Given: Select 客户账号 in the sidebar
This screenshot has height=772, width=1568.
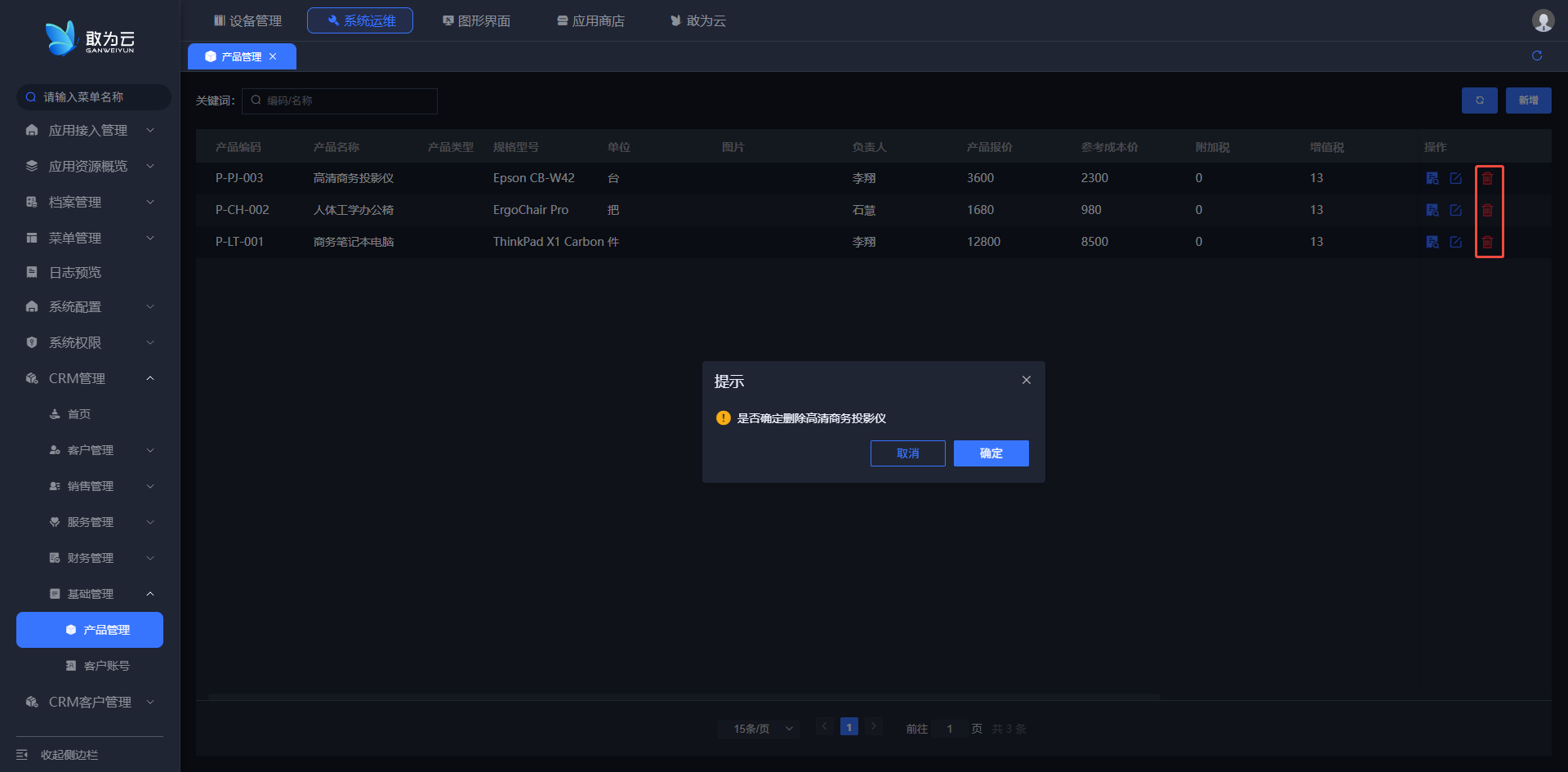Looking at the screenshot, I should point(106,666).
